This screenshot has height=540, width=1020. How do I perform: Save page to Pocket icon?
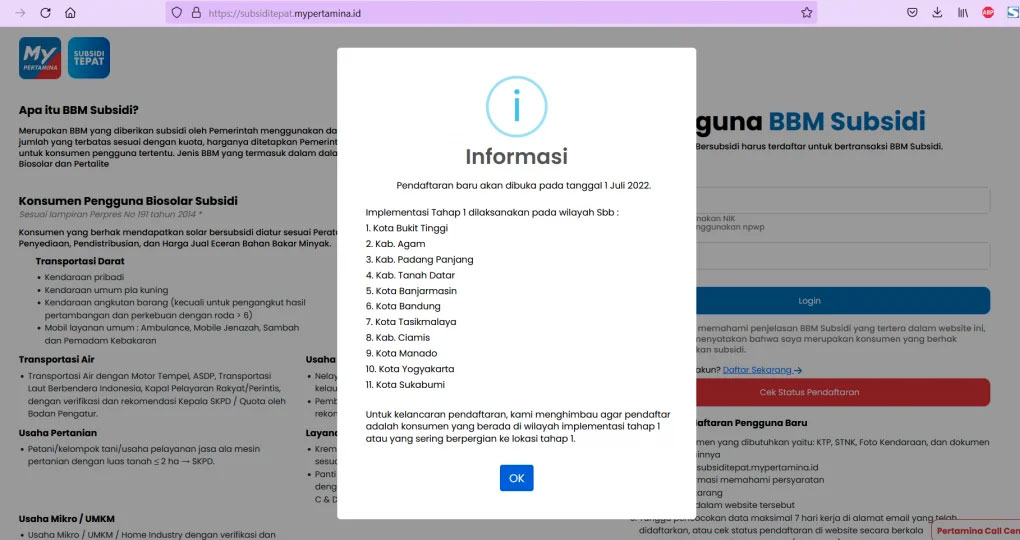(x=912, y=13)
